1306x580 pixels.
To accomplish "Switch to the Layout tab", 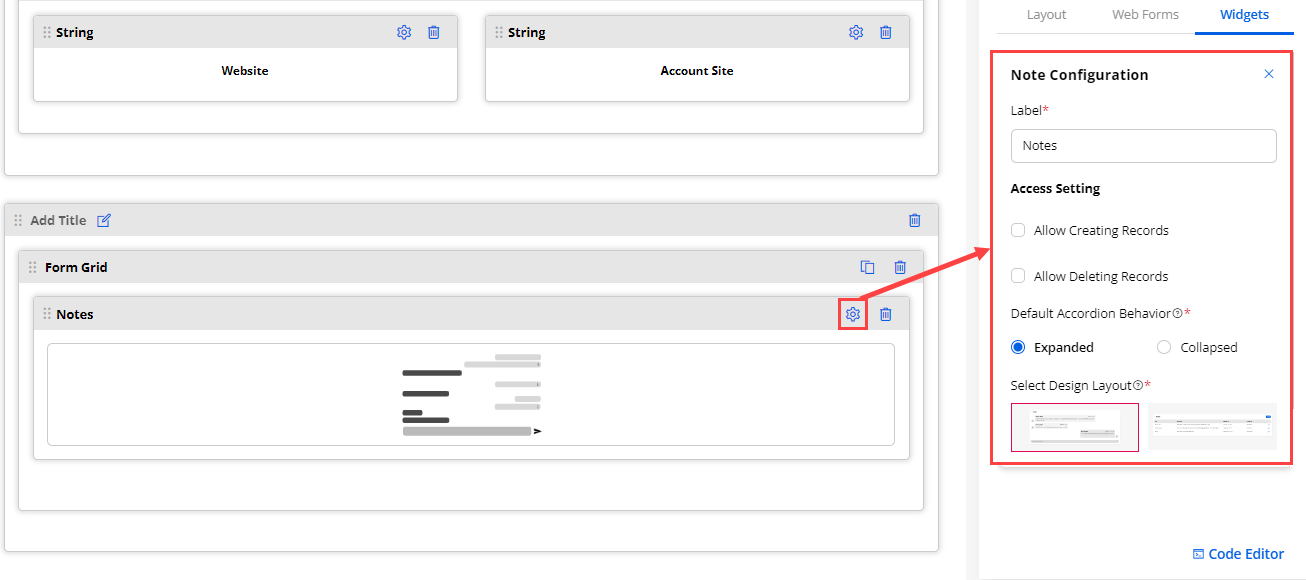I will [x=1046, y=14].
